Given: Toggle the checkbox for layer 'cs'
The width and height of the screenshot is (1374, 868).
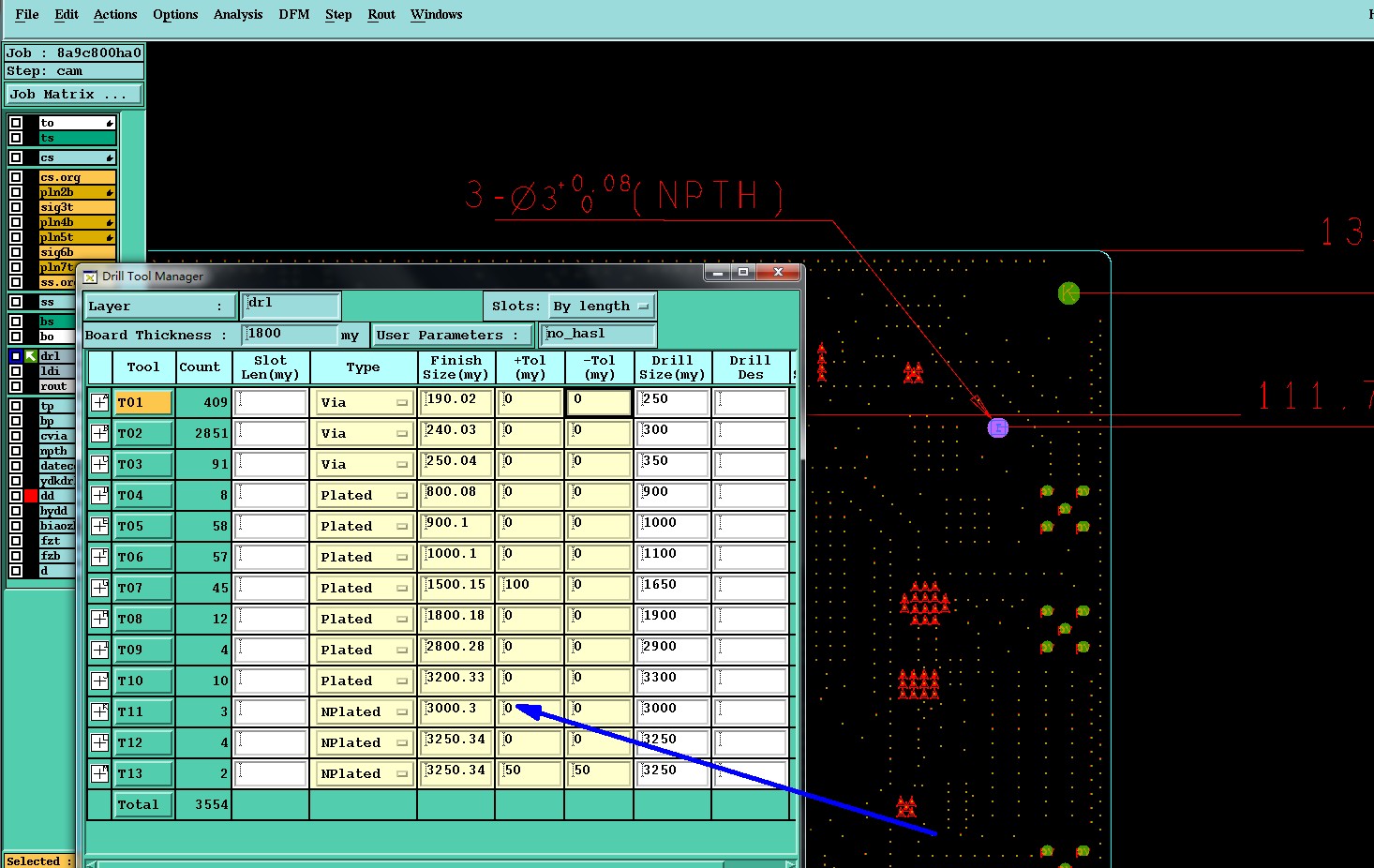Looking at the screenshot, I should click(16, 157).
